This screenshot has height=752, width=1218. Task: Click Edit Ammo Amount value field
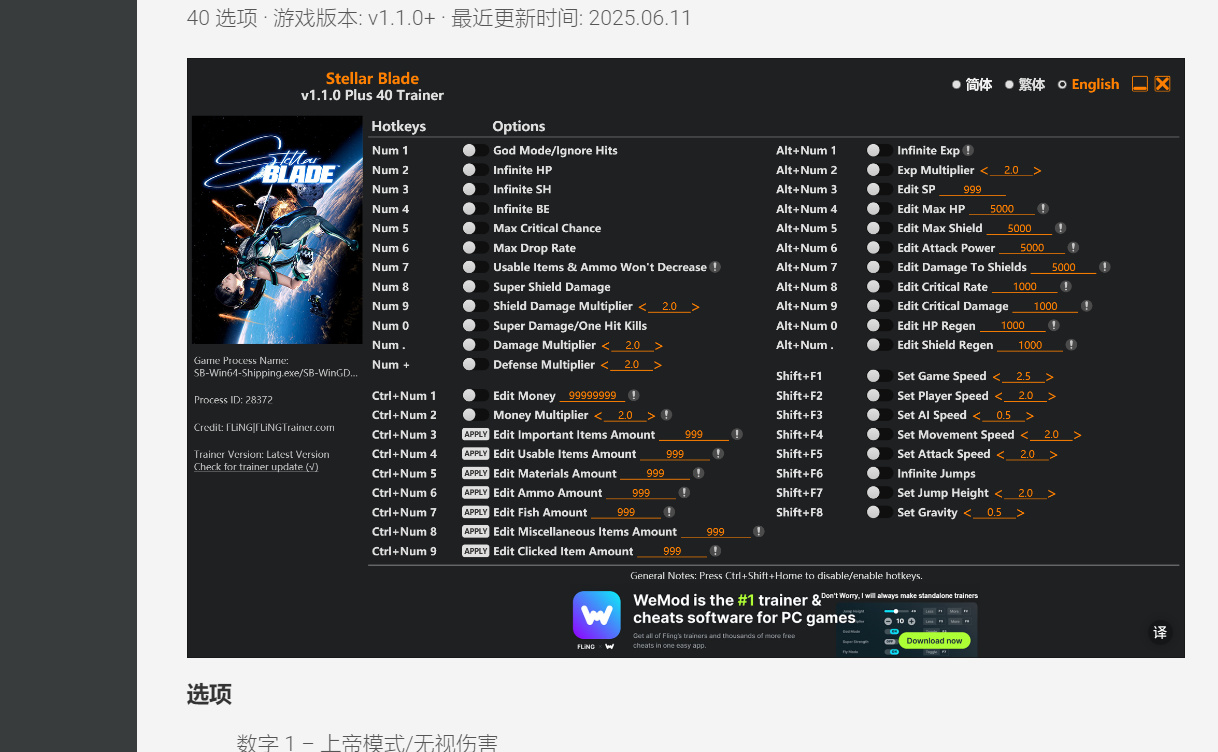[x=641, y=493]
